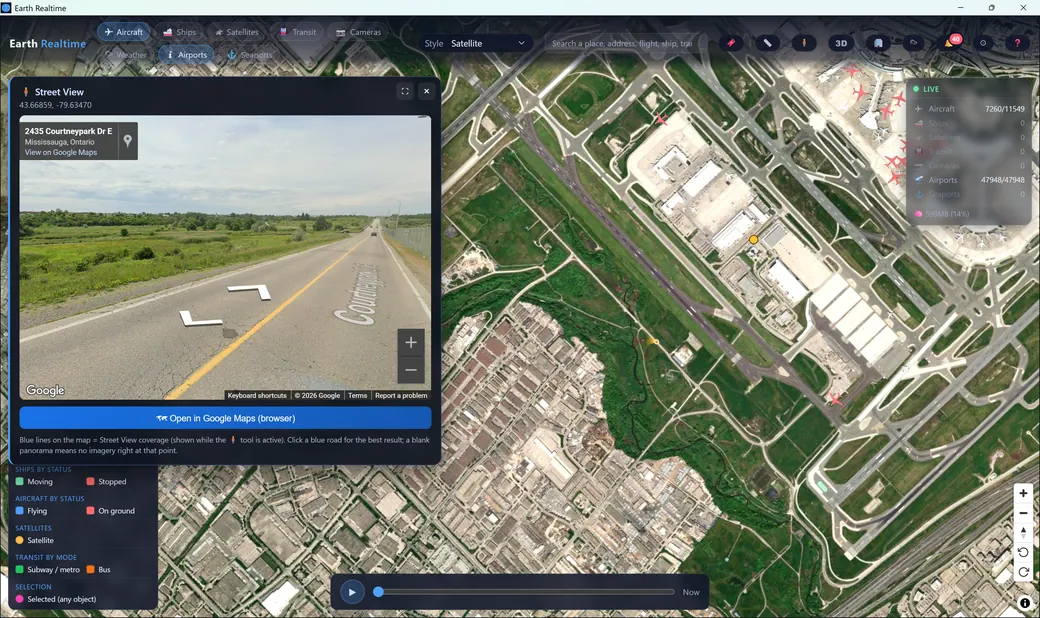Focus the place and flight search field
1040x618 pixels.
pos(621,43)
